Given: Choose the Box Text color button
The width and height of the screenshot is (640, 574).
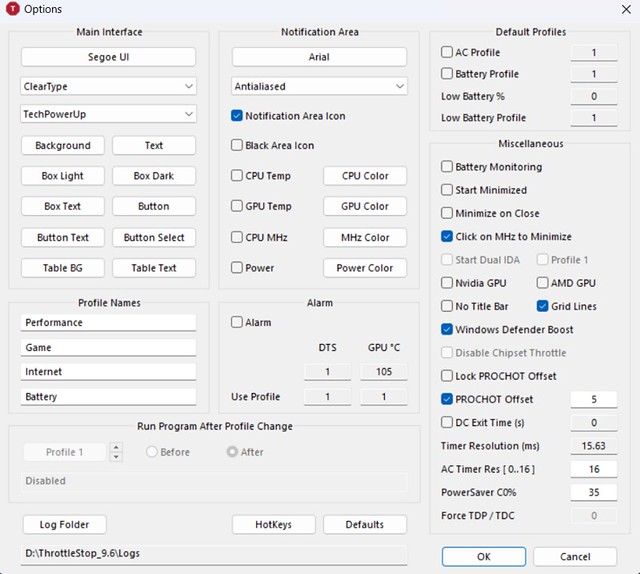Looking at the screenshot, I should click(63, 206).
